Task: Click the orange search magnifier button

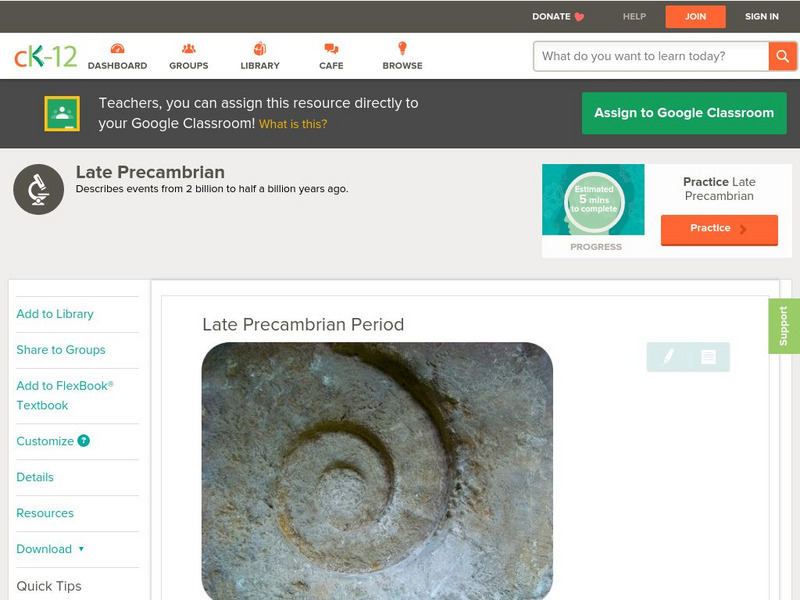Action: pos(782,56)
